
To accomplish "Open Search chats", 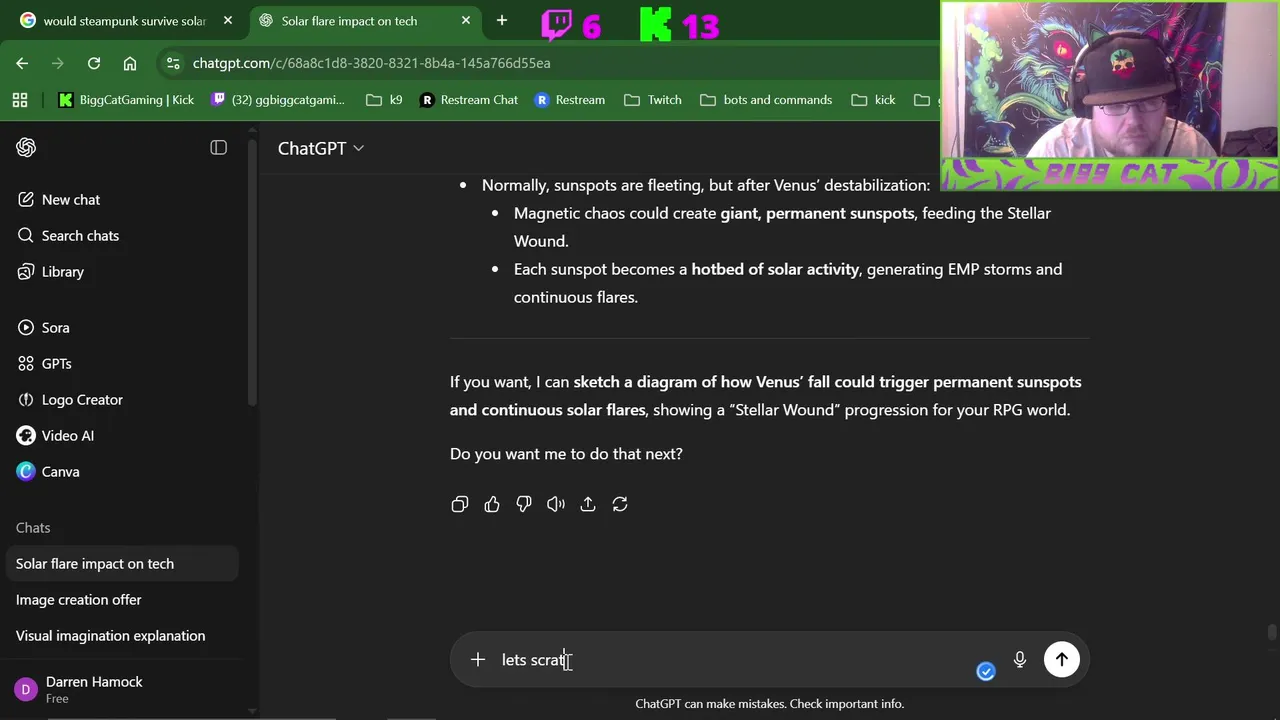I will [x=80, y=236].
